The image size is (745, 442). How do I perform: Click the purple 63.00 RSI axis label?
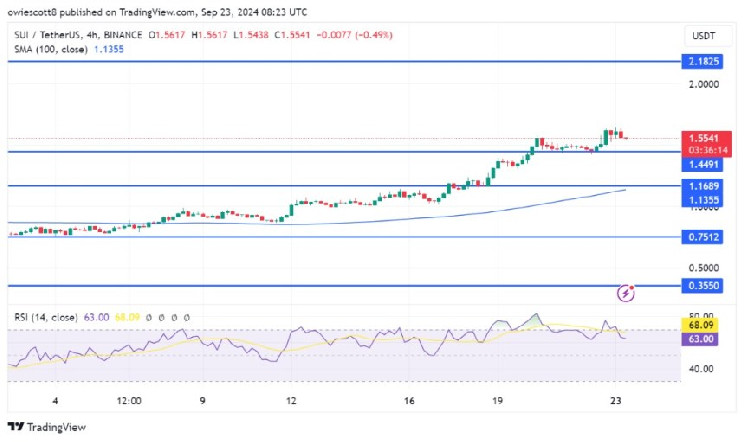tap(700, 339)
